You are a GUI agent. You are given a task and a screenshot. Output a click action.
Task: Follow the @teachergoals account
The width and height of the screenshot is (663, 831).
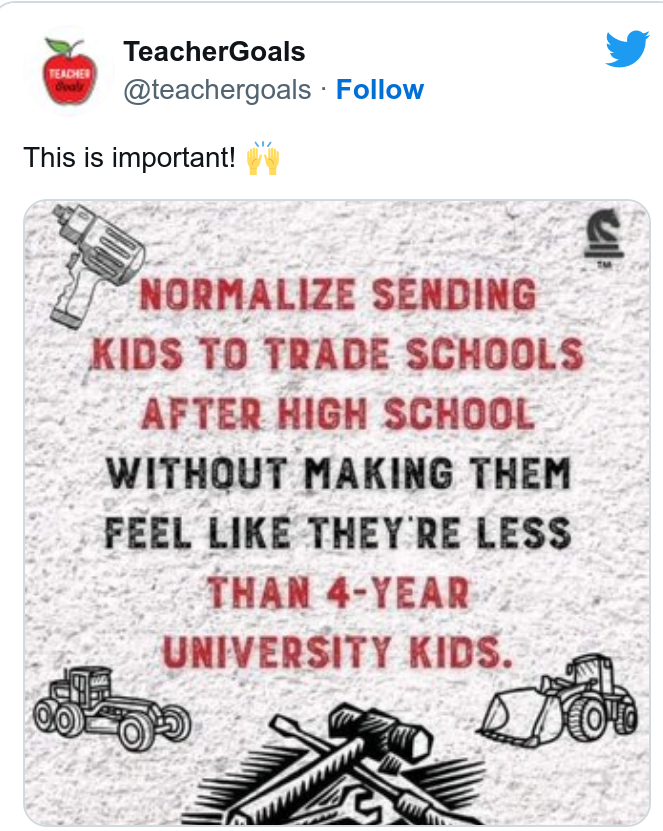(380, 90)
